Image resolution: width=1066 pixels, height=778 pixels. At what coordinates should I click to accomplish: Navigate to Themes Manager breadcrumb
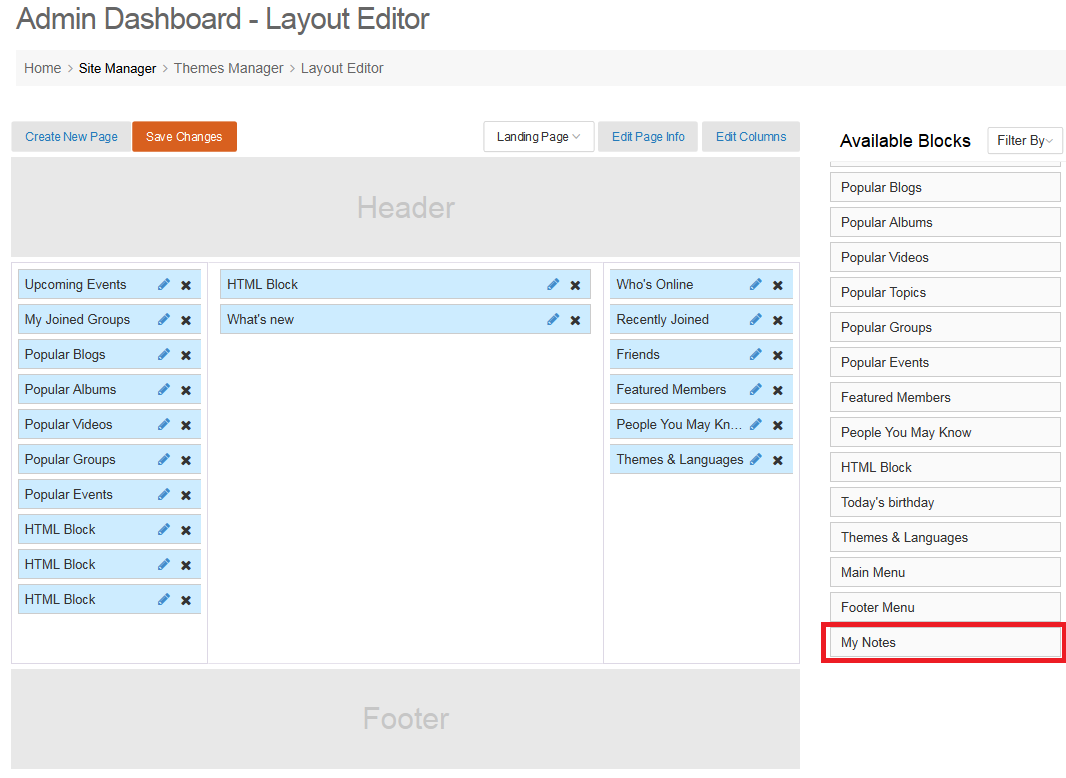pyautogui.click(x=228, y=68)
